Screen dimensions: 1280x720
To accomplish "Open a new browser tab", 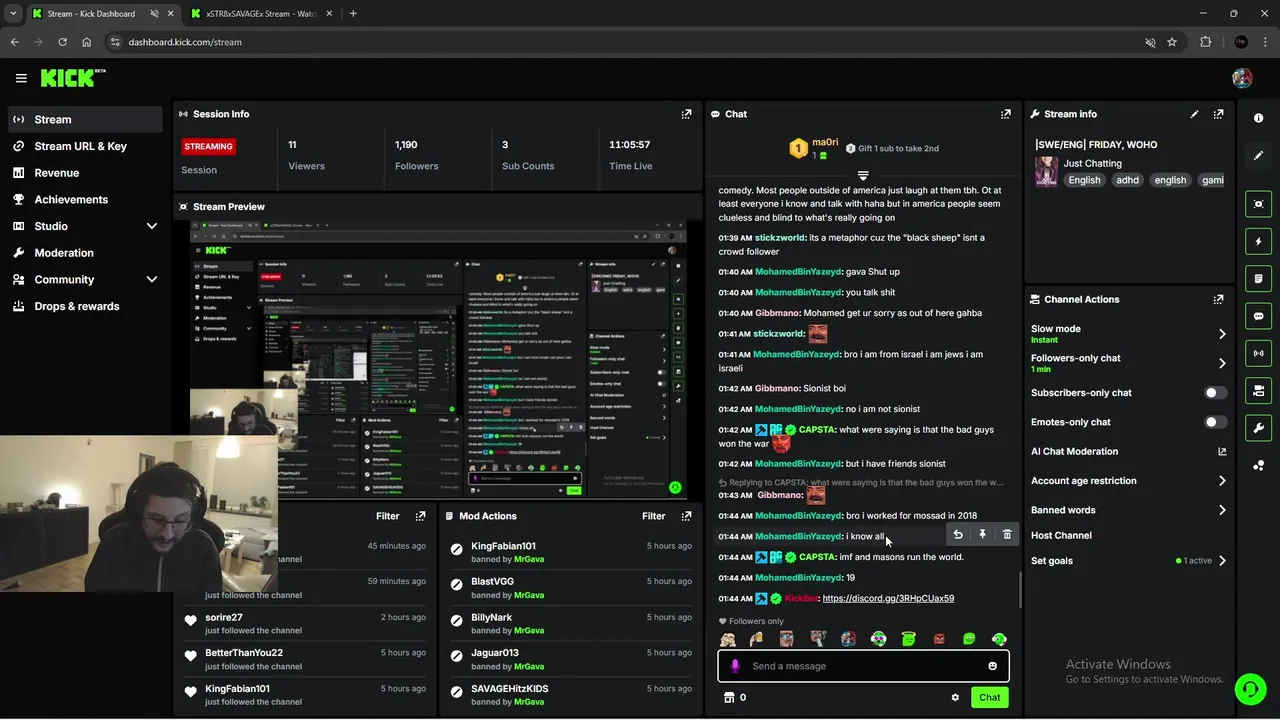I will click(353, 14).
